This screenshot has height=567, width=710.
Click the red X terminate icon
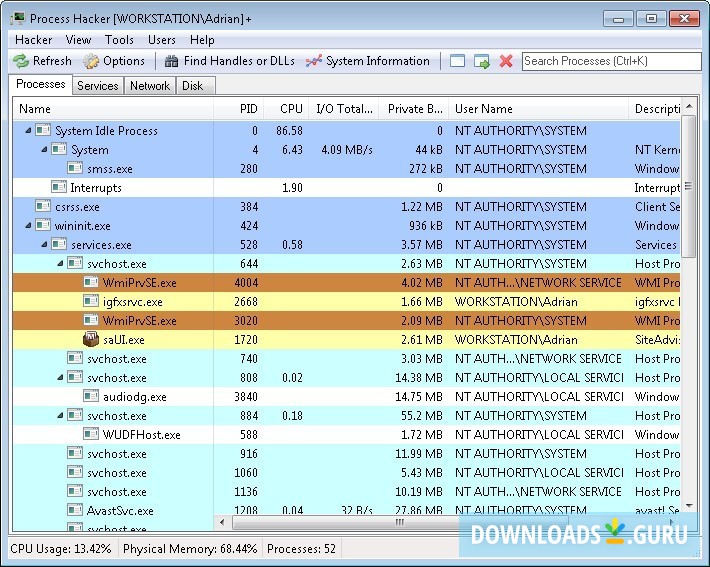pyautogui.click(x=506, y=61)
